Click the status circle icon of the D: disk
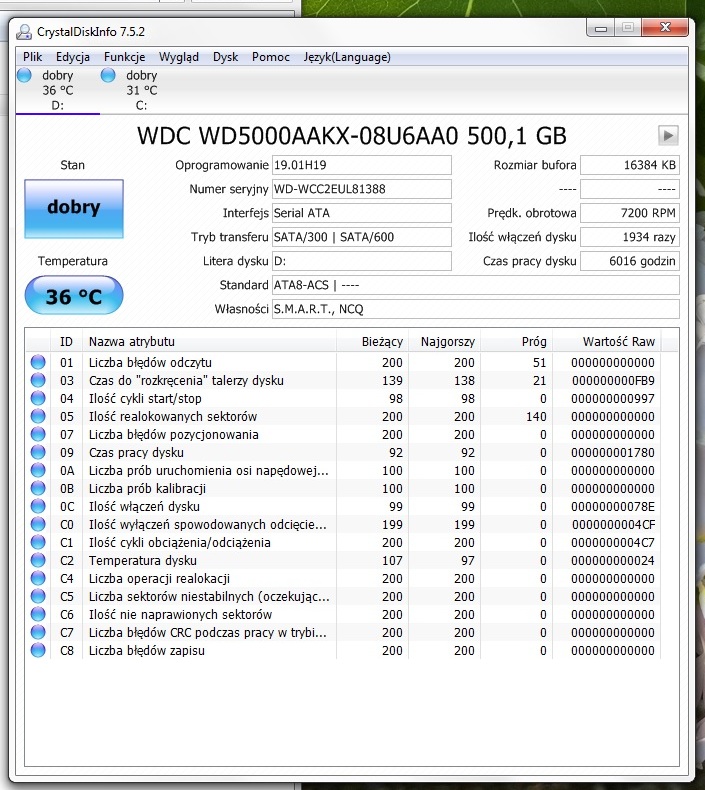Screen dimensions: 705x790 (x=24, y=75)
